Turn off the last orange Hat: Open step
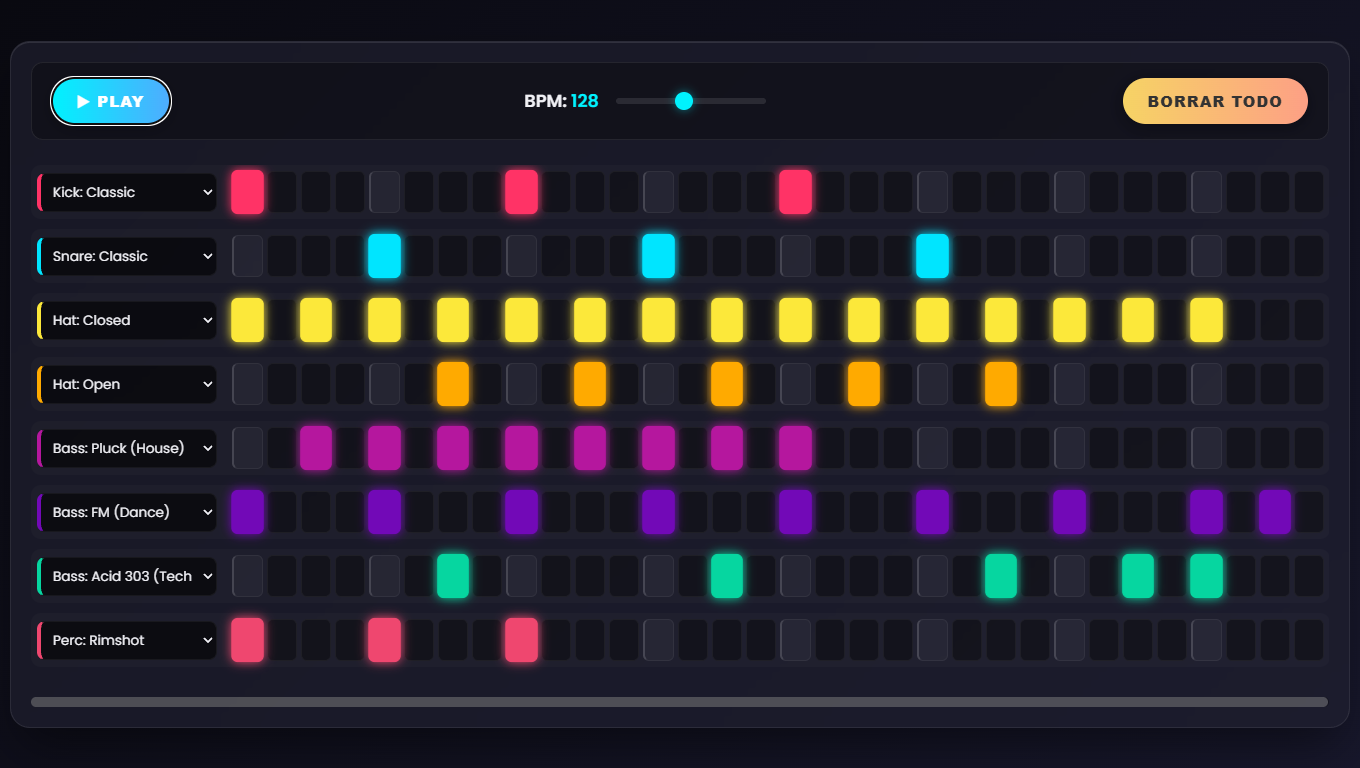1360x768 pixels. click(1001, 384)
